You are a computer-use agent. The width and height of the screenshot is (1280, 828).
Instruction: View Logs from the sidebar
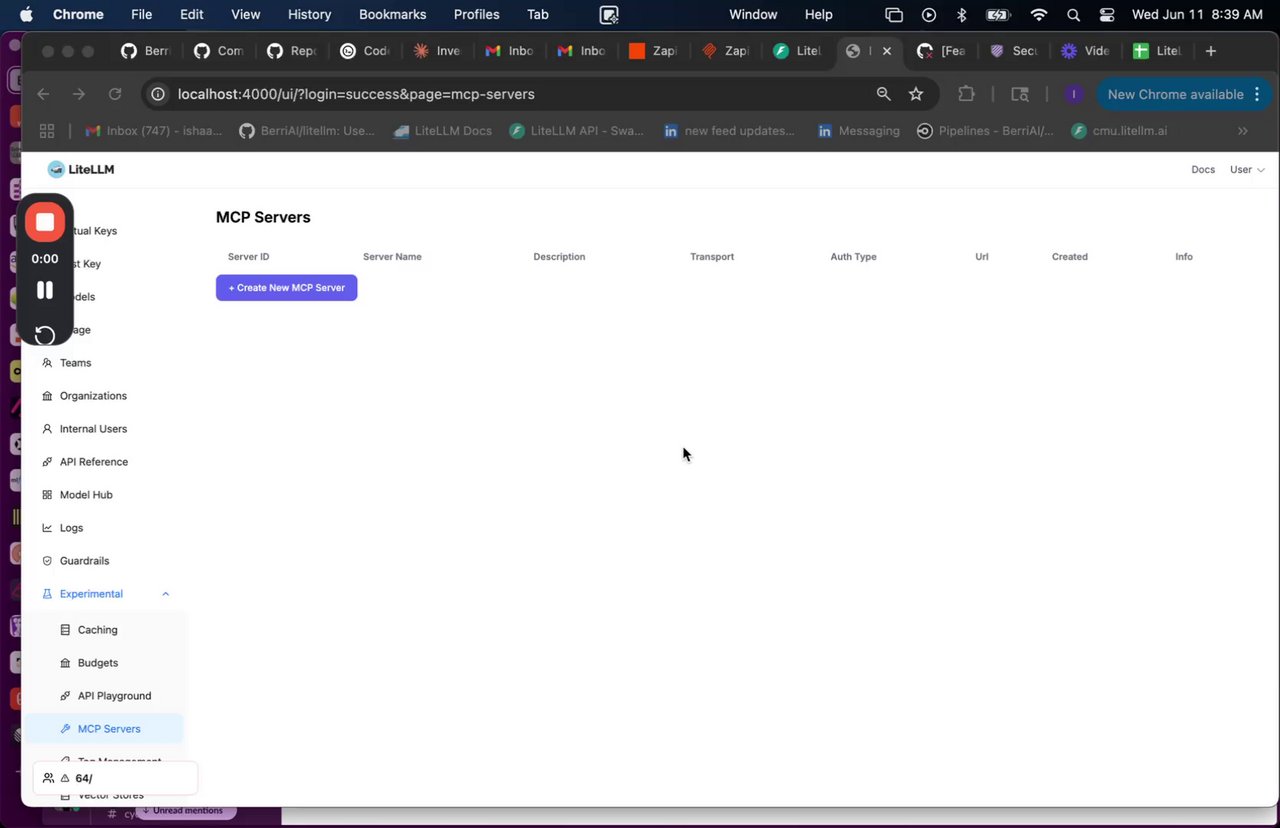tap(71, 528)
